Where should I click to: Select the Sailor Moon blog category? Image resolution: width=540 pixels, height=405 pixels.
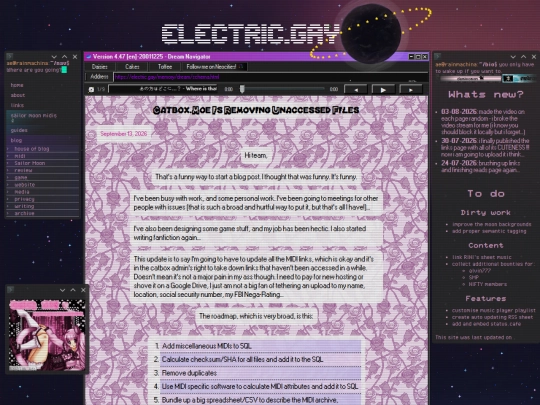coord(30,163)
